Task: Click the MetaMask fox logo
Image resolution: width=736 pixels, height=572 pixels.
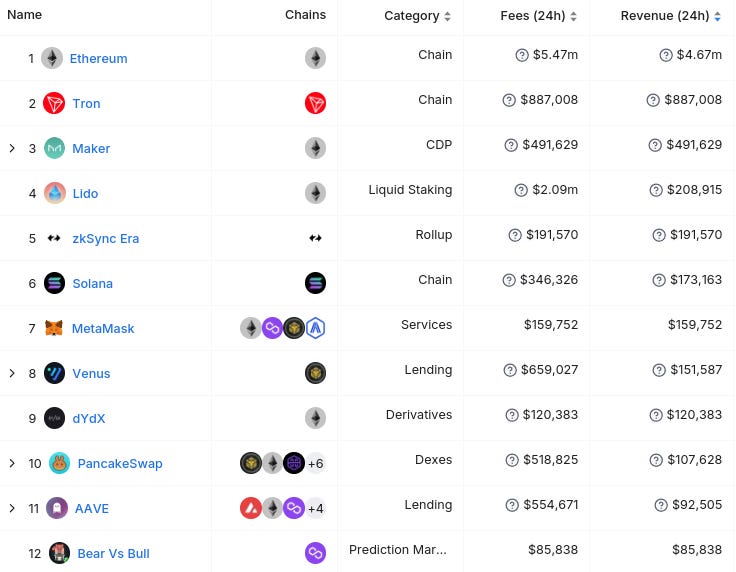Action: (54, 328)
